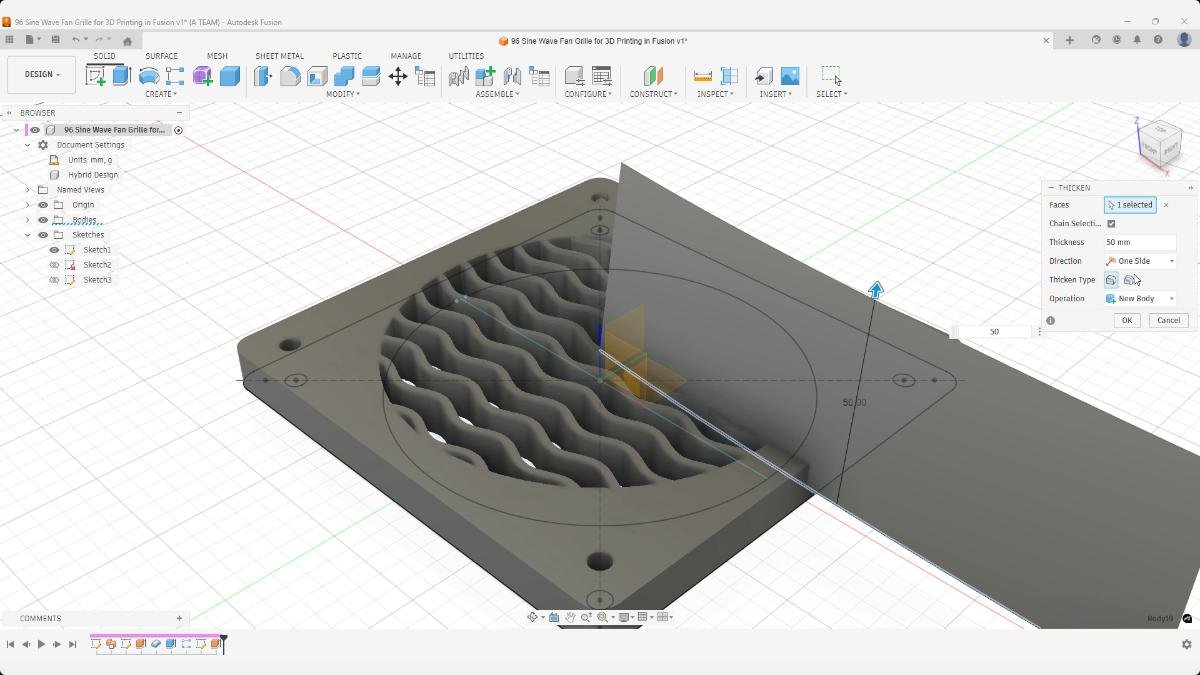The height and width of the screenshot is (675, 1200).
Task: Edit the Thickness value field showing 50 mm
Action: pos(1138,242)
